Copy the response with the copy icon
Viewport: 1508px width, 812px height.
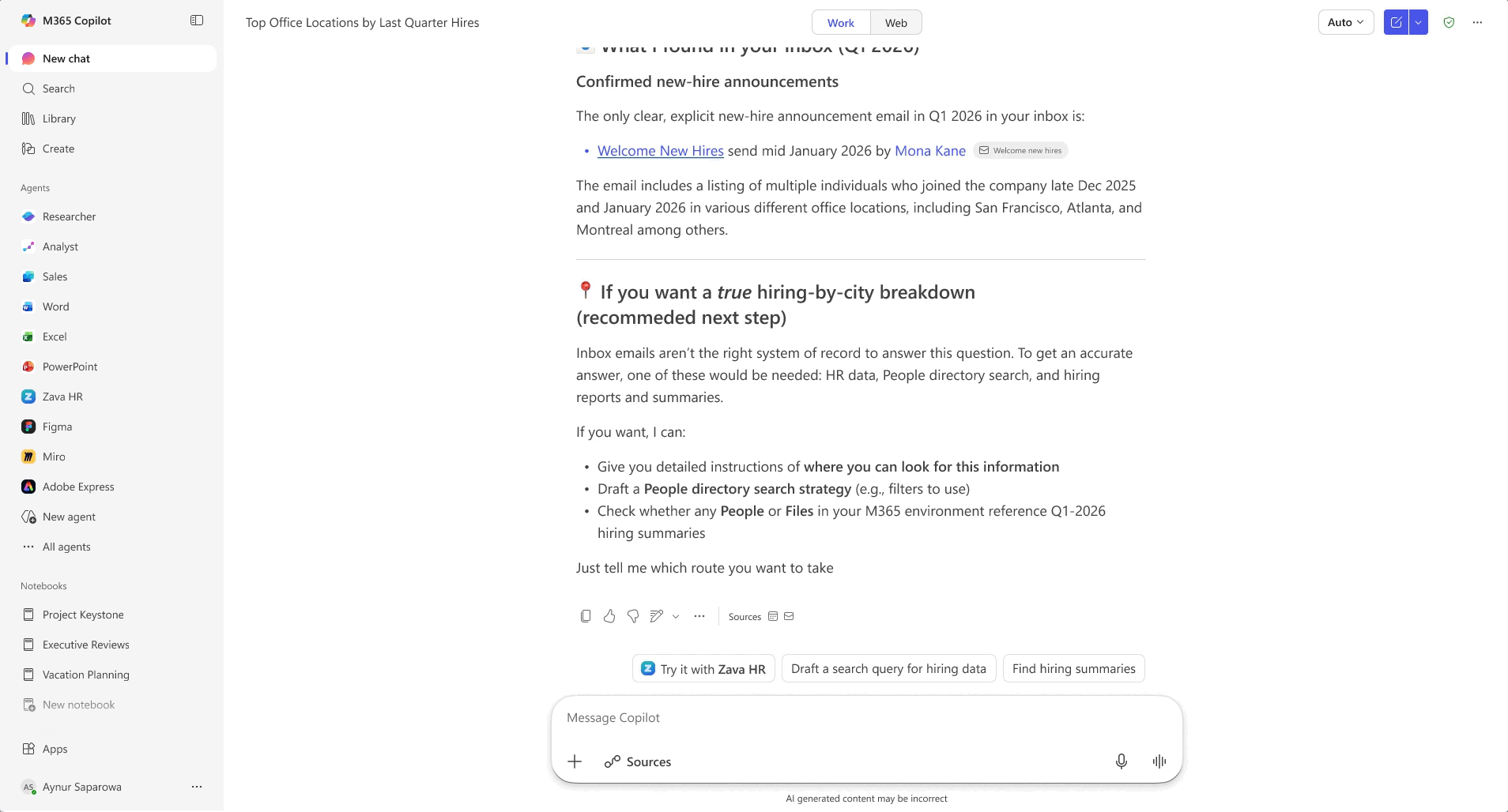[x=586, y=616]
